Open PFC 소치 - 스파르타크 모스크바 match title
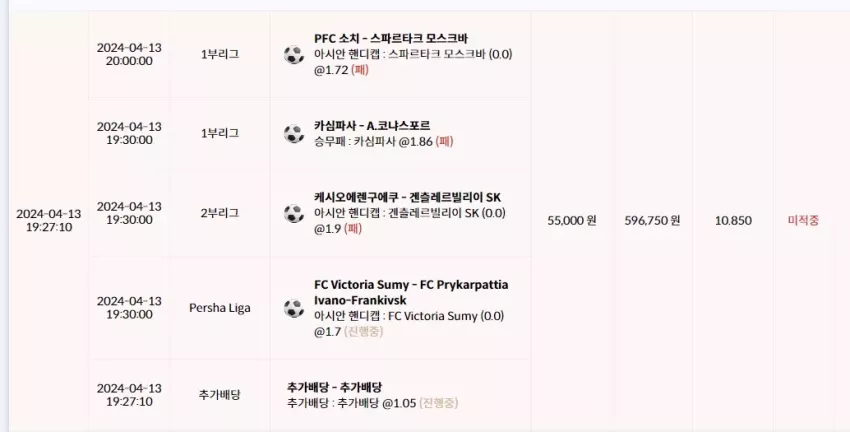Screen dimensions: 850x432 391,38
